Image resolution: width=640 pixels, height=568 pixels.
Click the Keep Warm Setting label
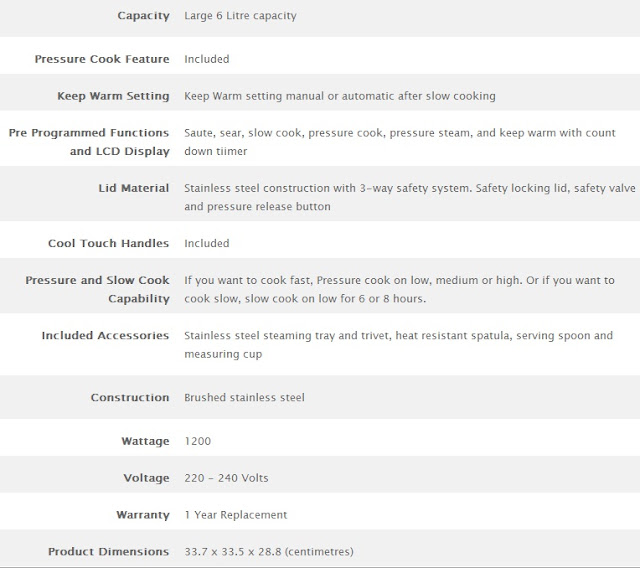tap(113, 96)
